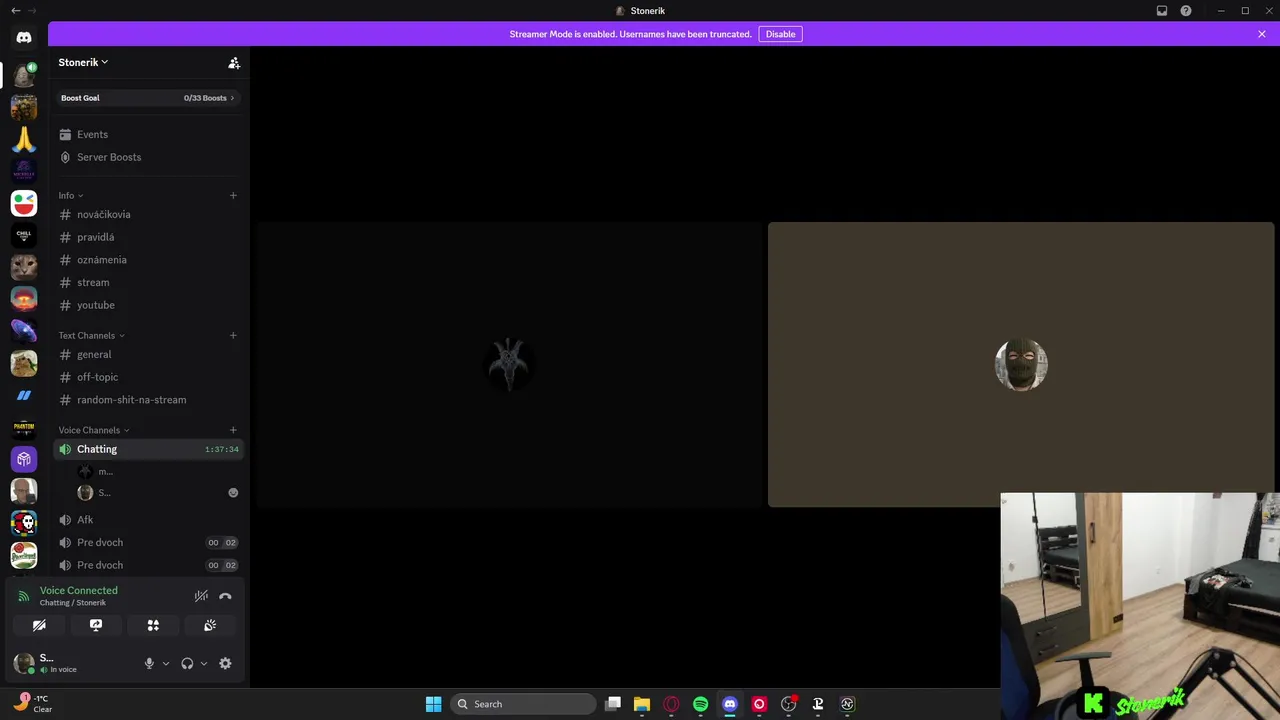This screenshot has height=720, width=1280.
Task: Click the Voice Connected signal strength icon
Action: [x=24, y=596]
